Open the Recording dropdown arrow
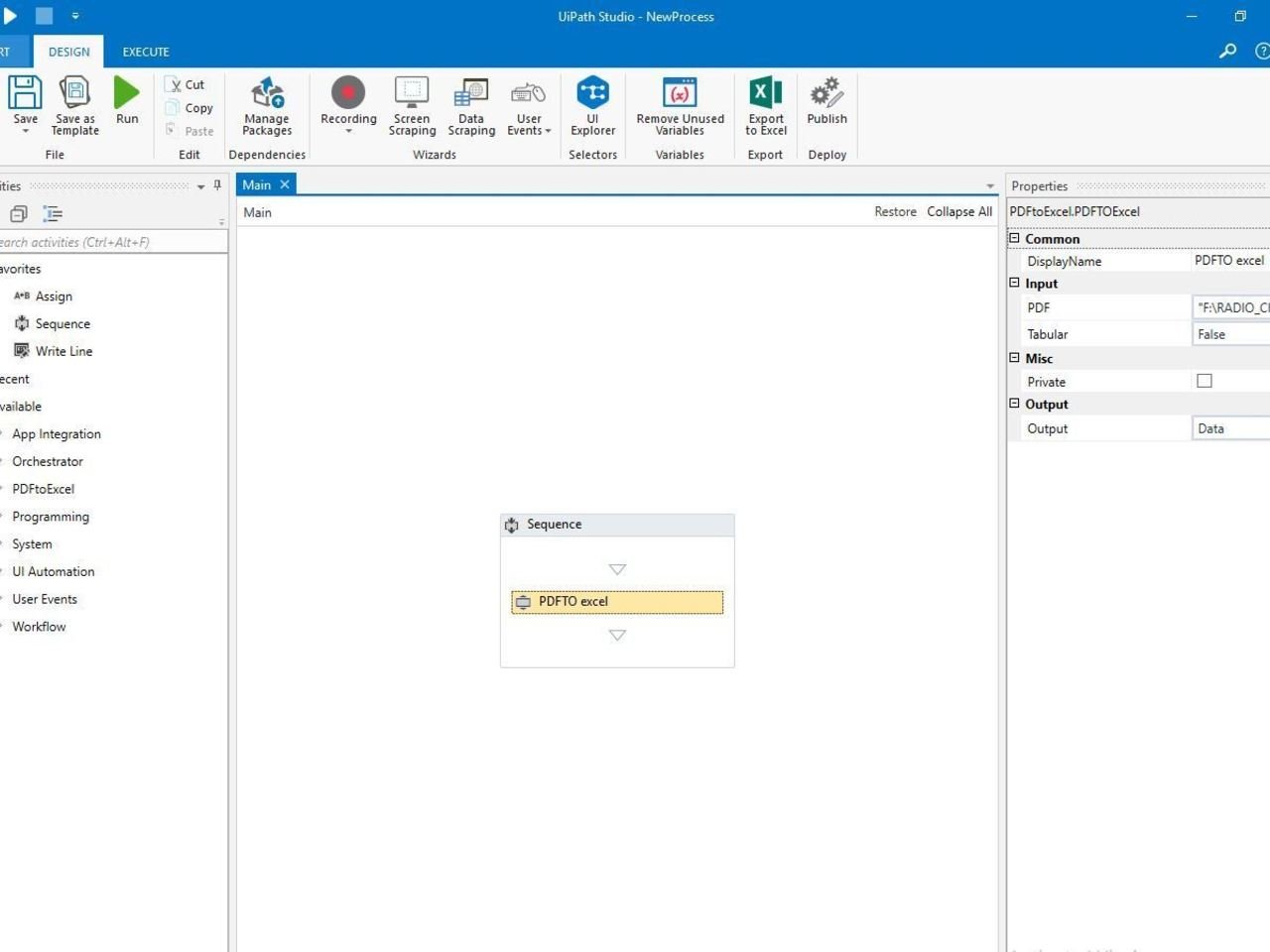 click(x=348, y=131)
